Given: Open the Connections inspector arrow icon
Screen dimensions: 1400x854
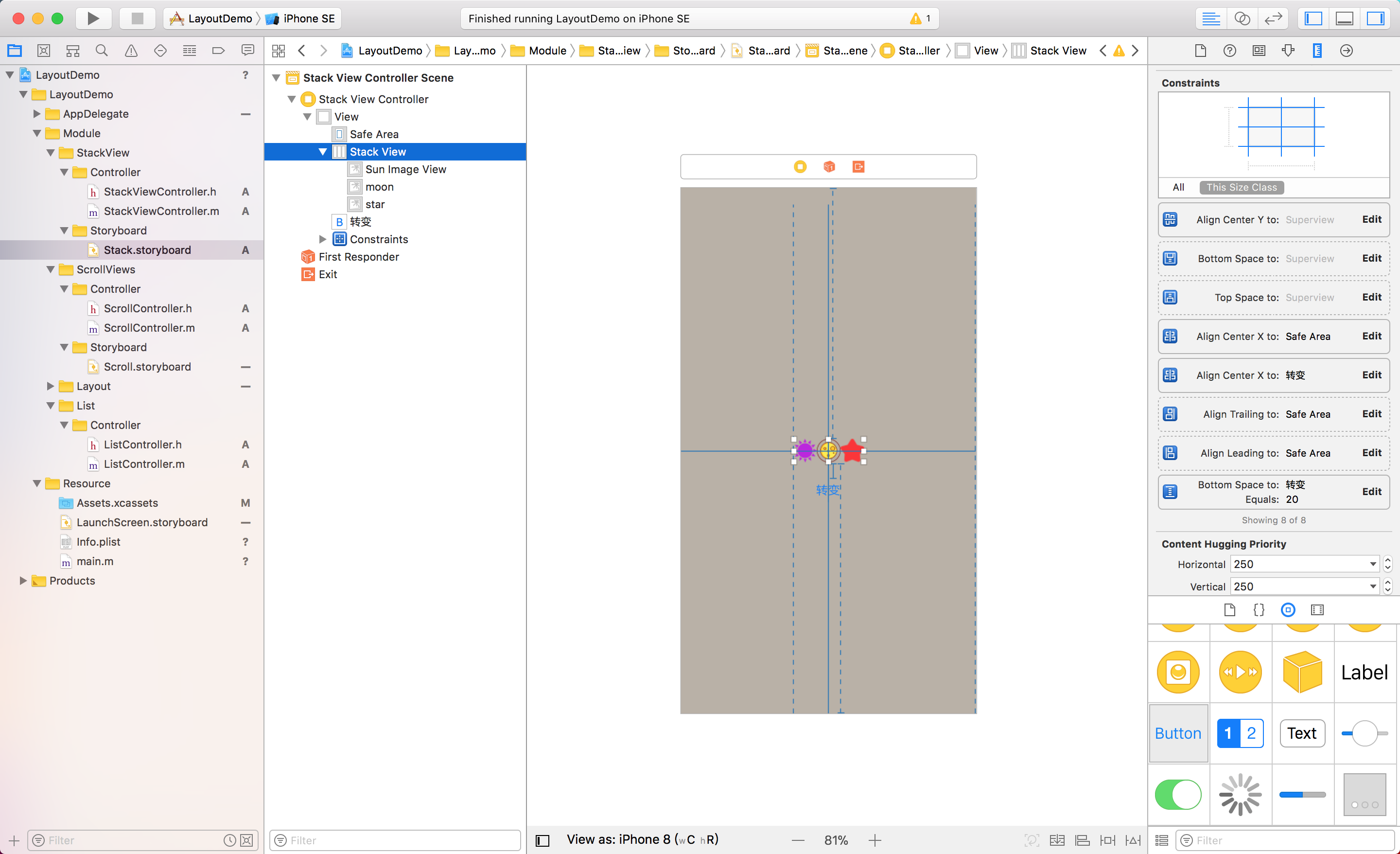Looking at the screenshot, I should [x=1346, y=51].
